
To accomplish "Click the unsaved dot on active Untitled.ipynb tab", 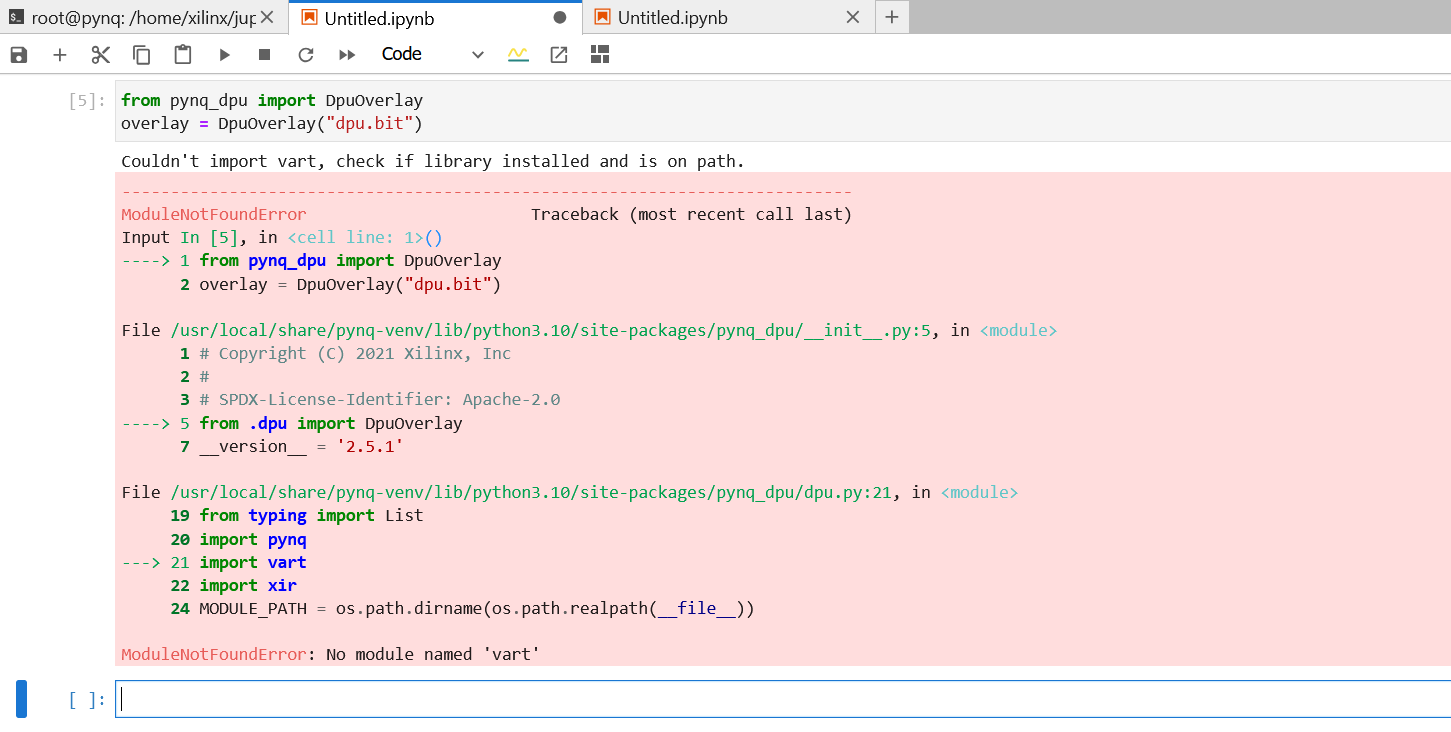I will coord(560,17).
